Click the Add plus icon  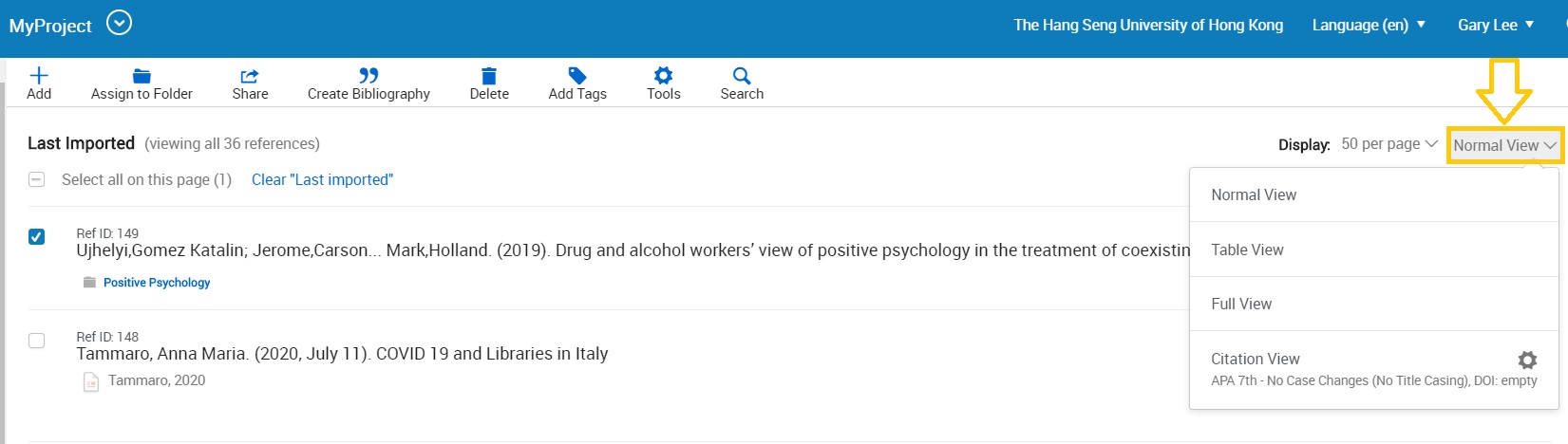coord(39,76)
